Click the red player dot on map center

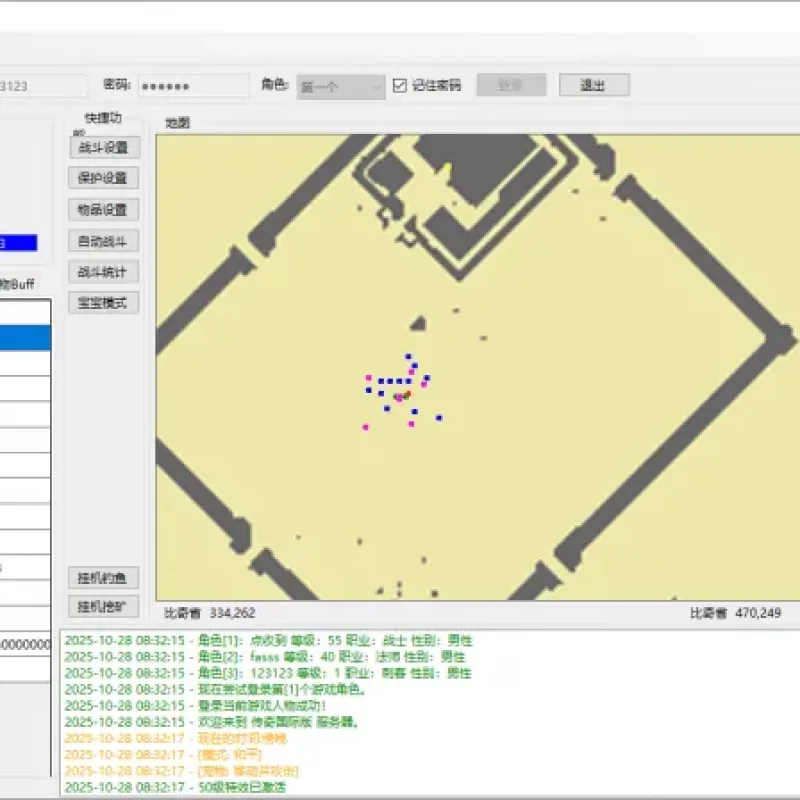coord(408,394)
